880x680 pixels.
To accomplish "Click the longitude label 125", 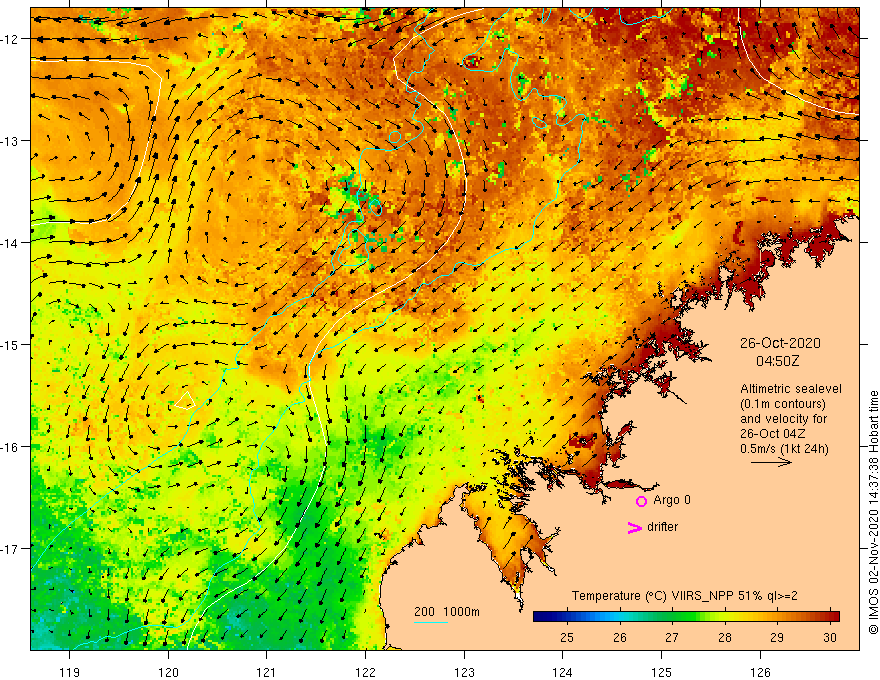I will point(662,672).
